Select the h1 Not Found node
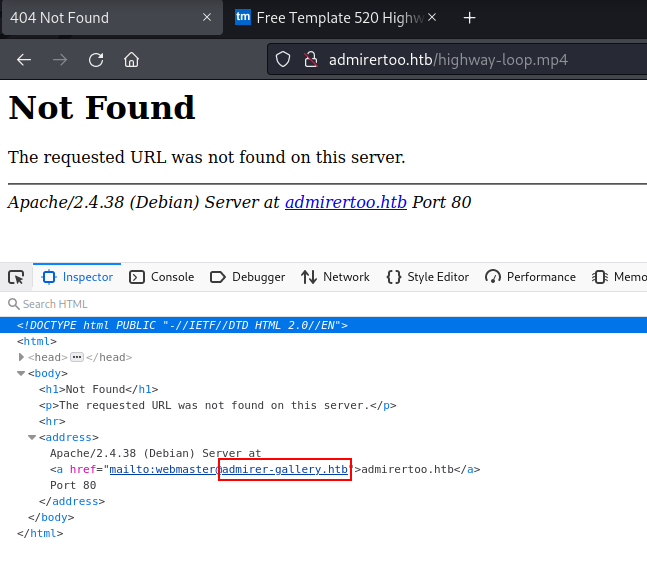This screenshot has height=568, width=647. [98, 389]
